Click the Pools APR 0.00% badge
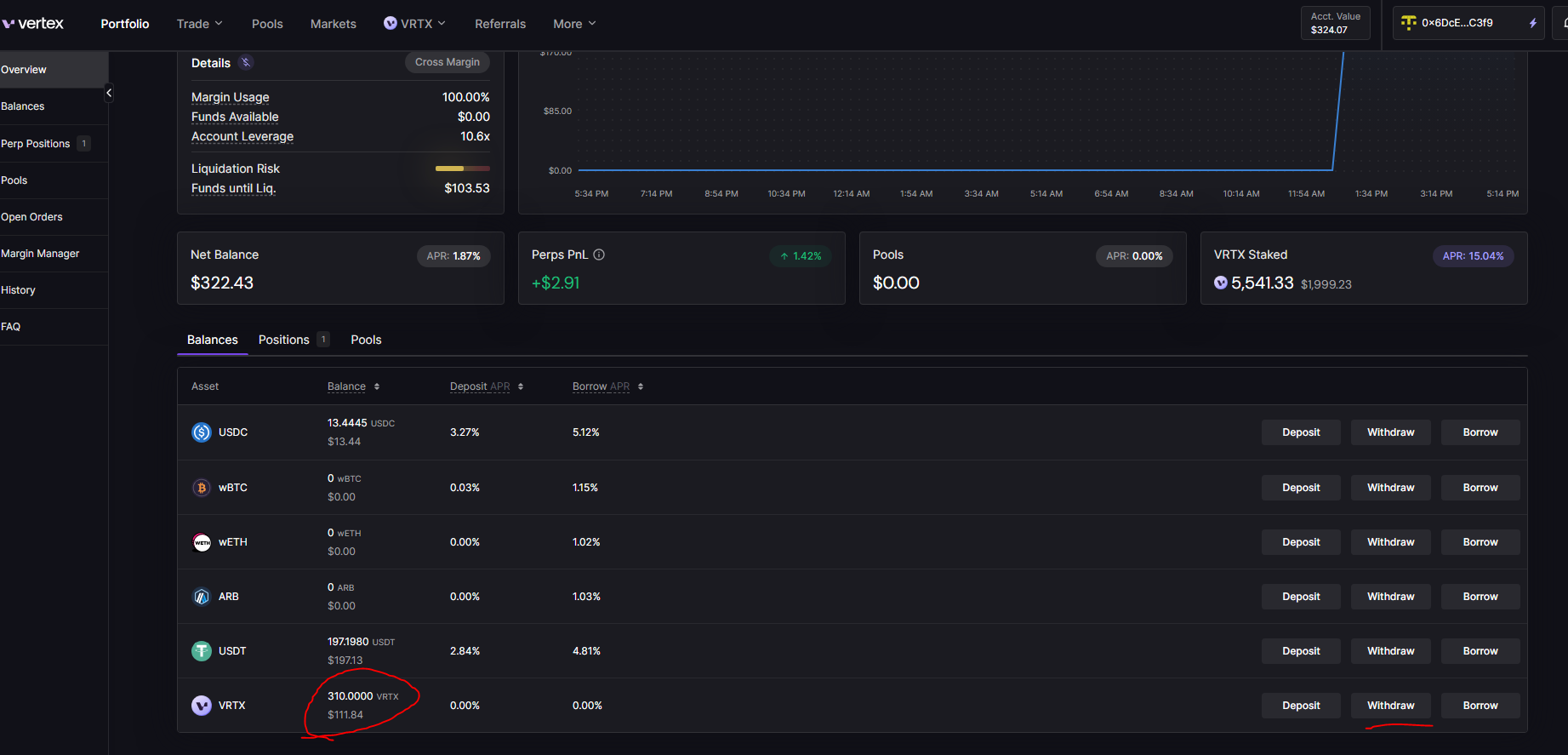 [1134, 256]
